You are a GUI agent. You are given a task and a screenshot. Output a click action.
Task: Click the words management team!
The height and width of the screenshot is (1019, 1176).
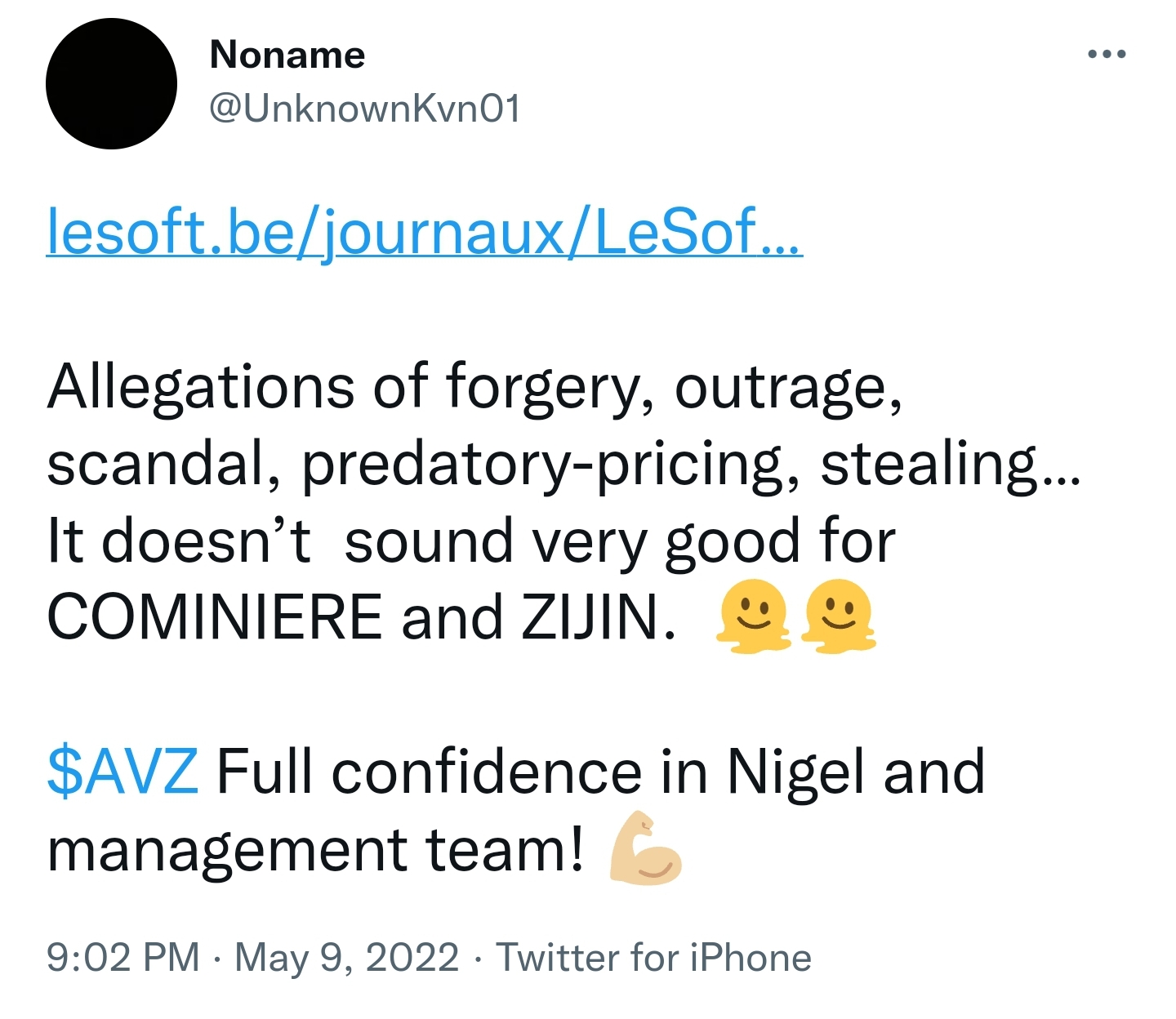[315, 849]
